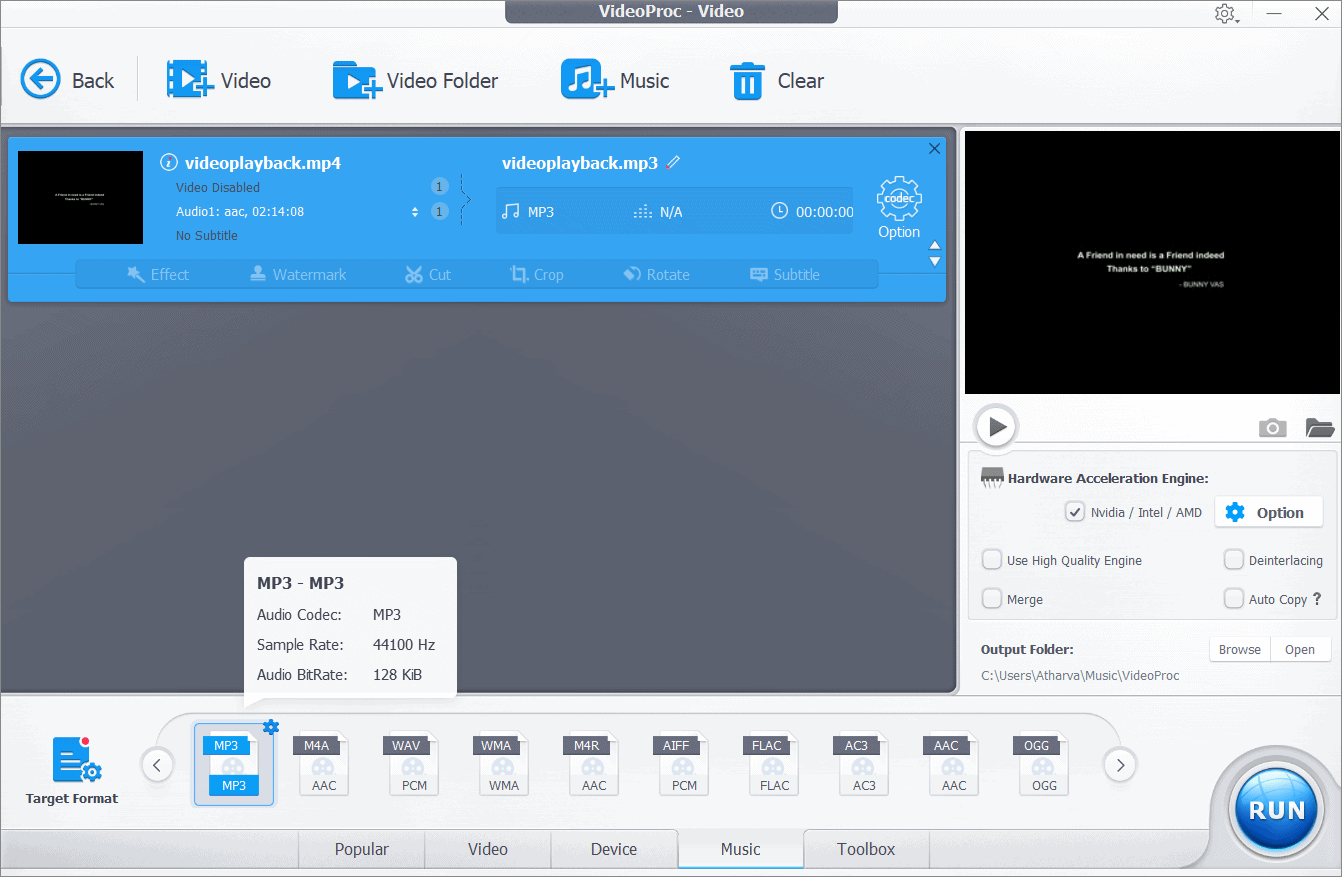Open the codec Option gear
This screenshot has width=1342, height=877.
coord(899,207)
